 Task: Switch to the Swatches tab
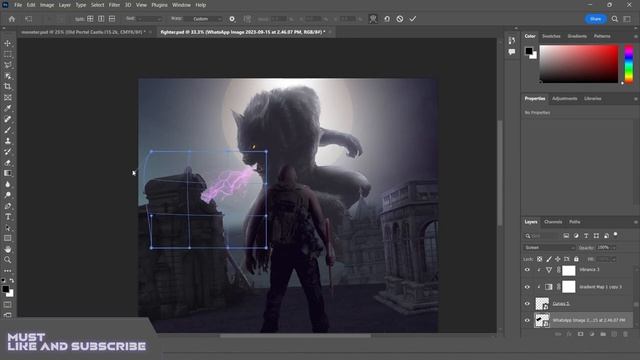click(x=551, y=36)
